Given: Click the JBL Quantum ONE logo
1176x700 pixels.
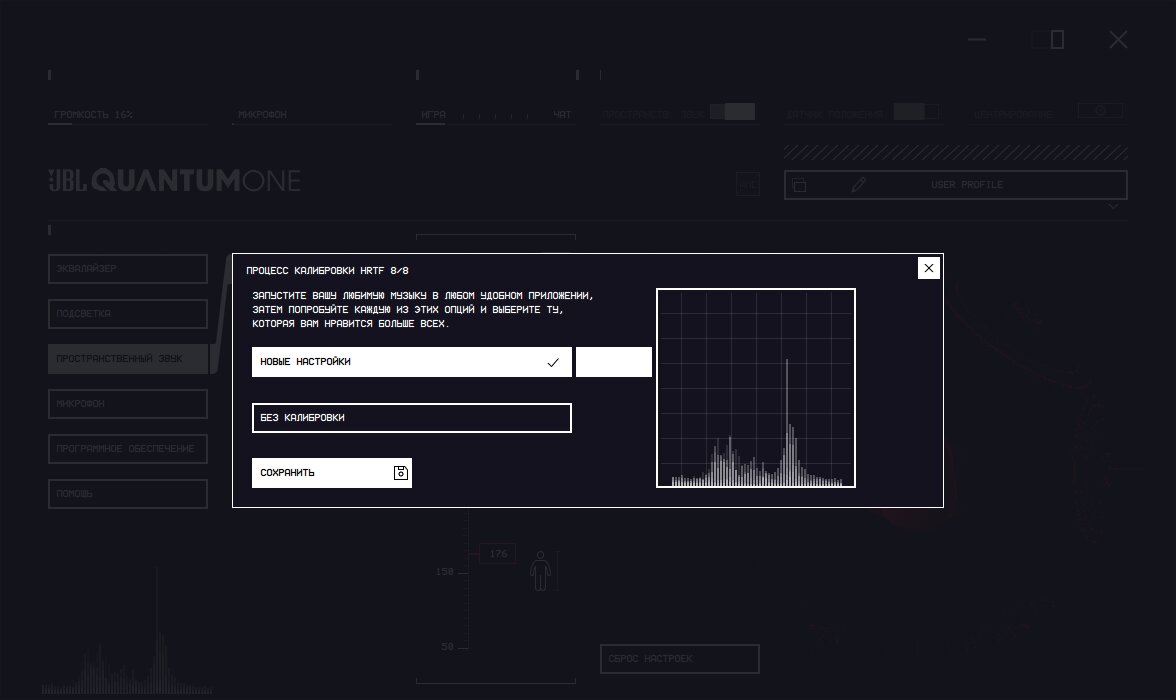Looking at the screenshot, I should tap(175, 180).
